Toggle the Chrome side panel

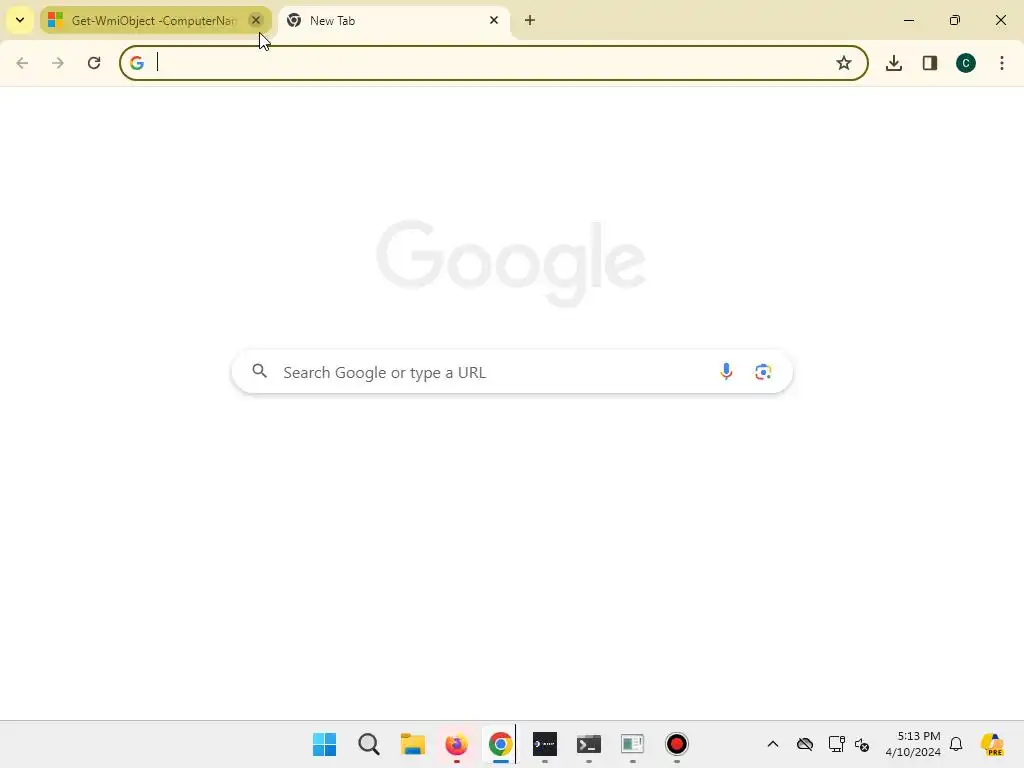tap(930, 63)
